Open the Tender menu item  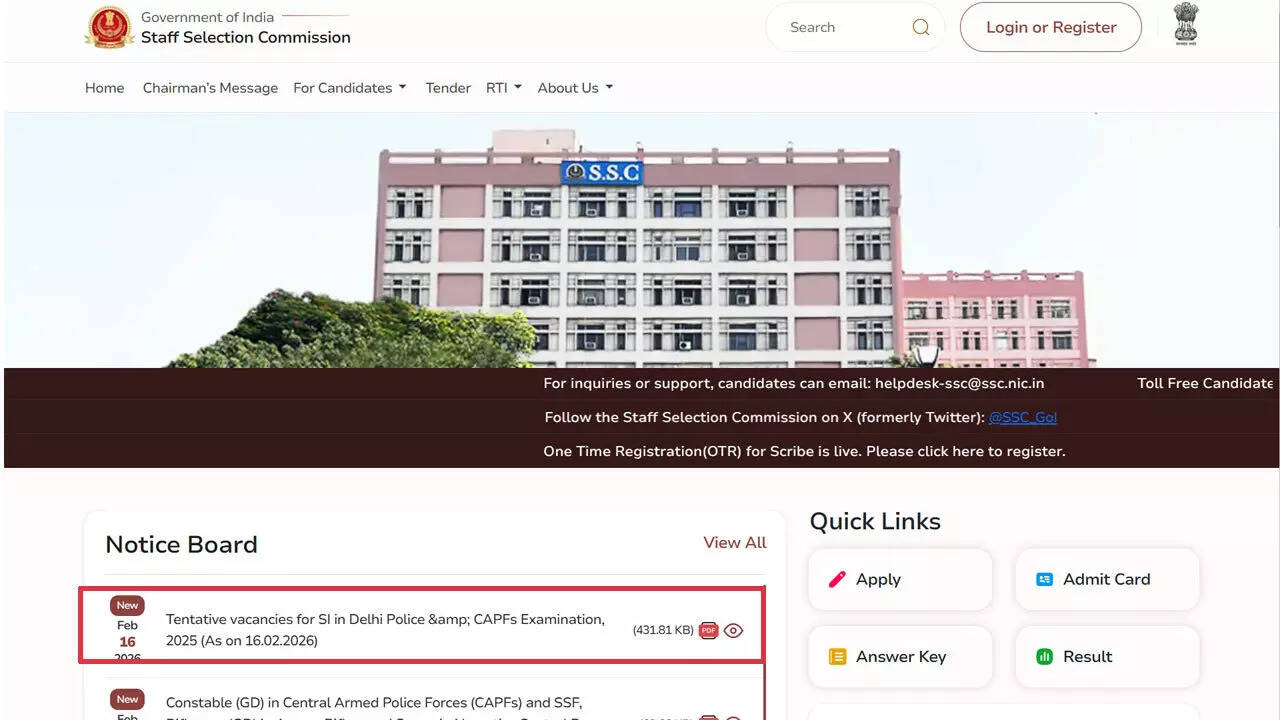coord(447,88)
